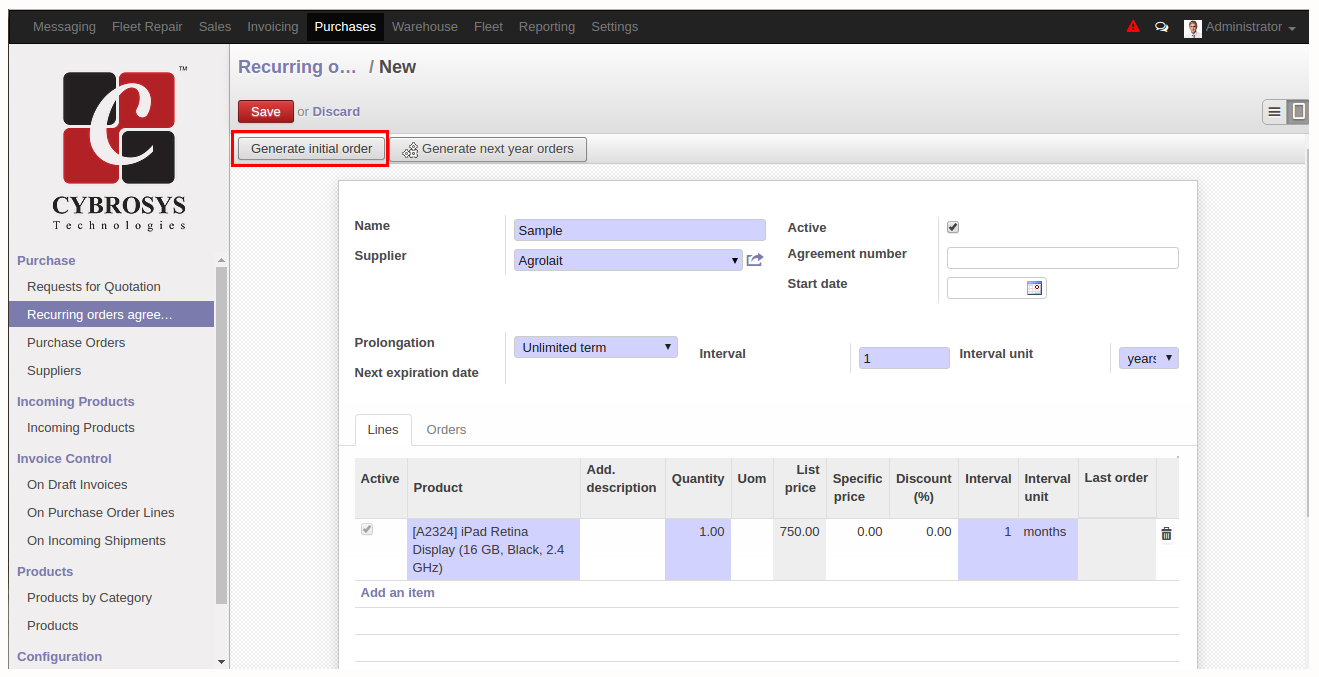Click the red warning alert icon
The width and height of the screenshot is (1319, 677).
click(1133, 27)
